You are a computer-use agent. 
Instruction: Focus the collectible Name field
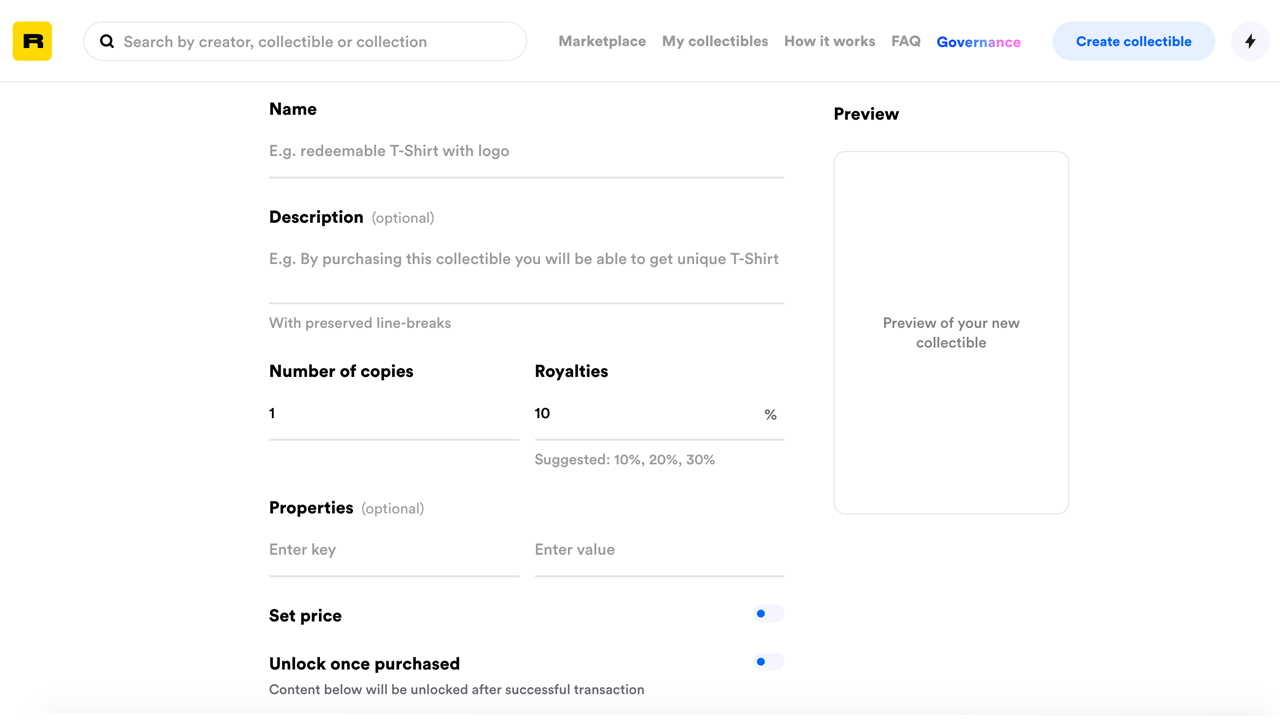(526, 151)
